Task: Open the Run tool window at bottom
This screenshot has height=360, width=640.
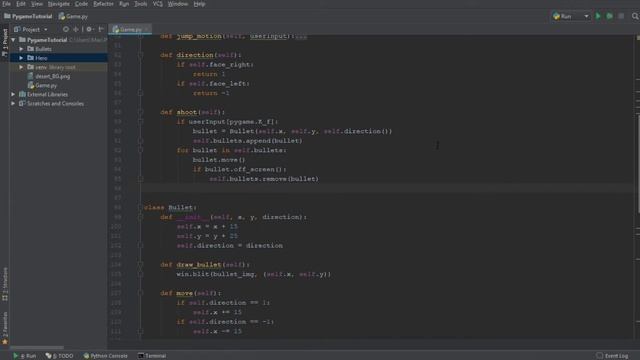Action: 24,356
